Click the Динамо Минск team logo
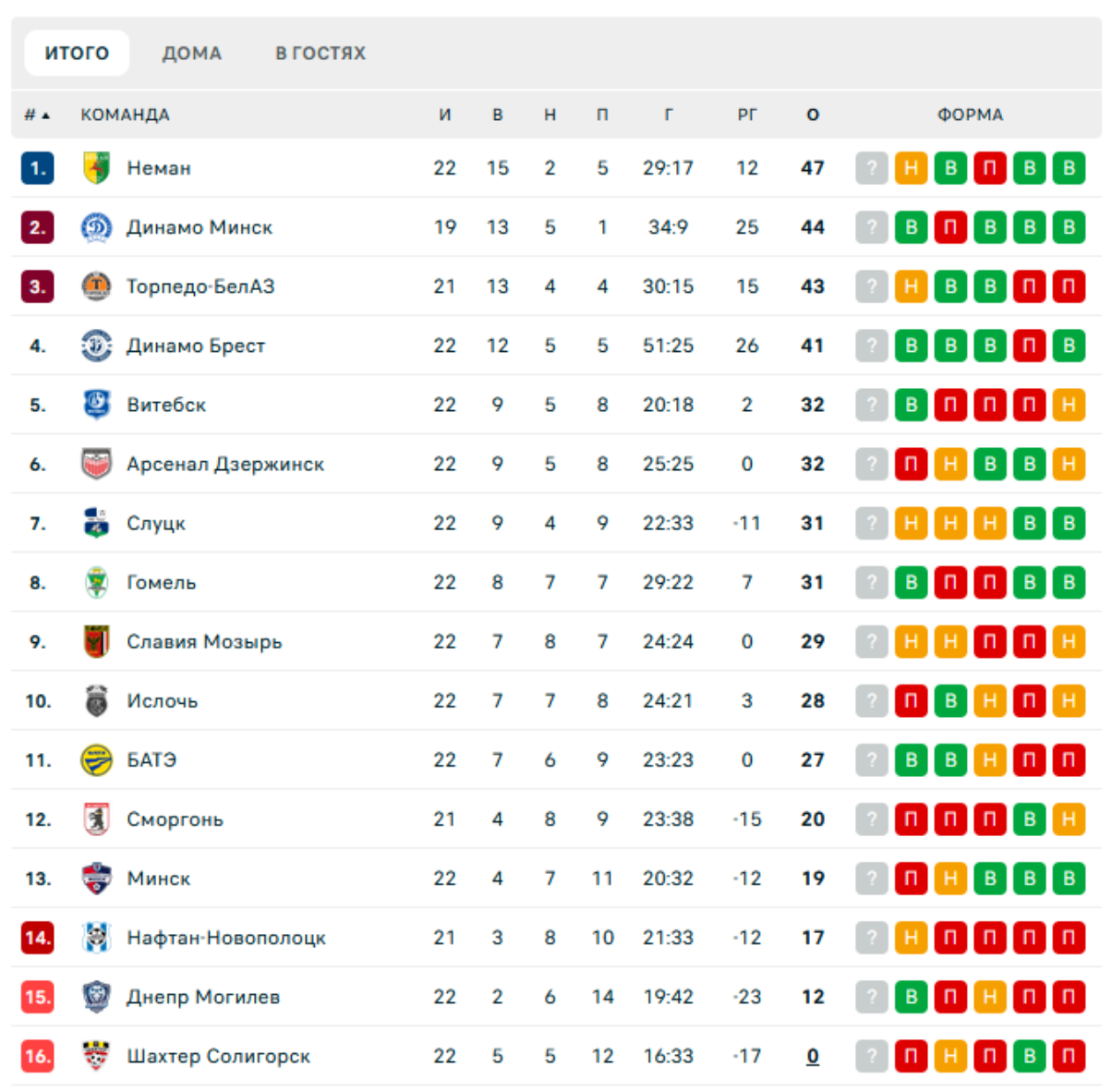1112x1092 pixels. point(96,227)
